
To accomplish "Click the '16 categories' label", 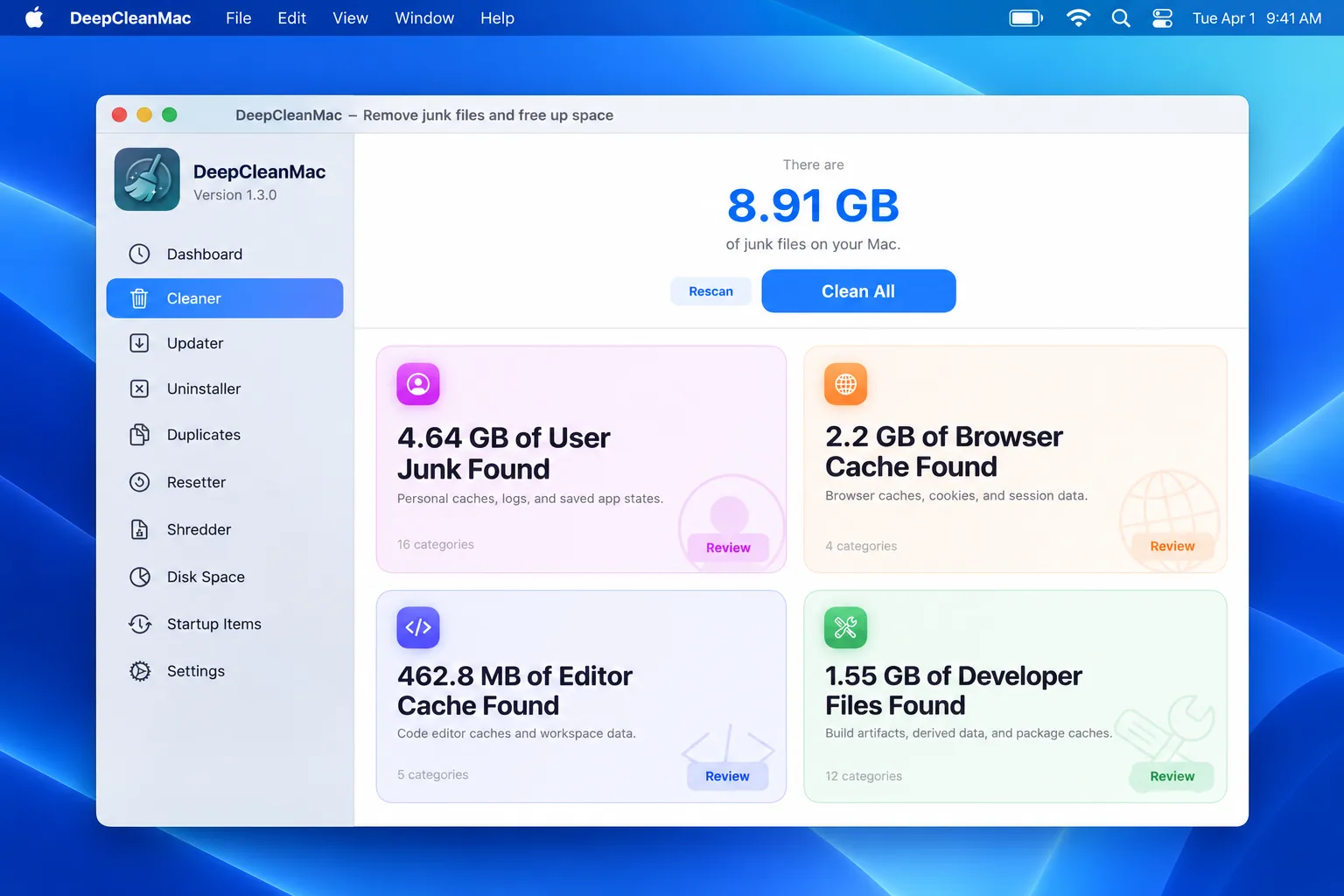I will pyautogui.click(x=436, y=544).
